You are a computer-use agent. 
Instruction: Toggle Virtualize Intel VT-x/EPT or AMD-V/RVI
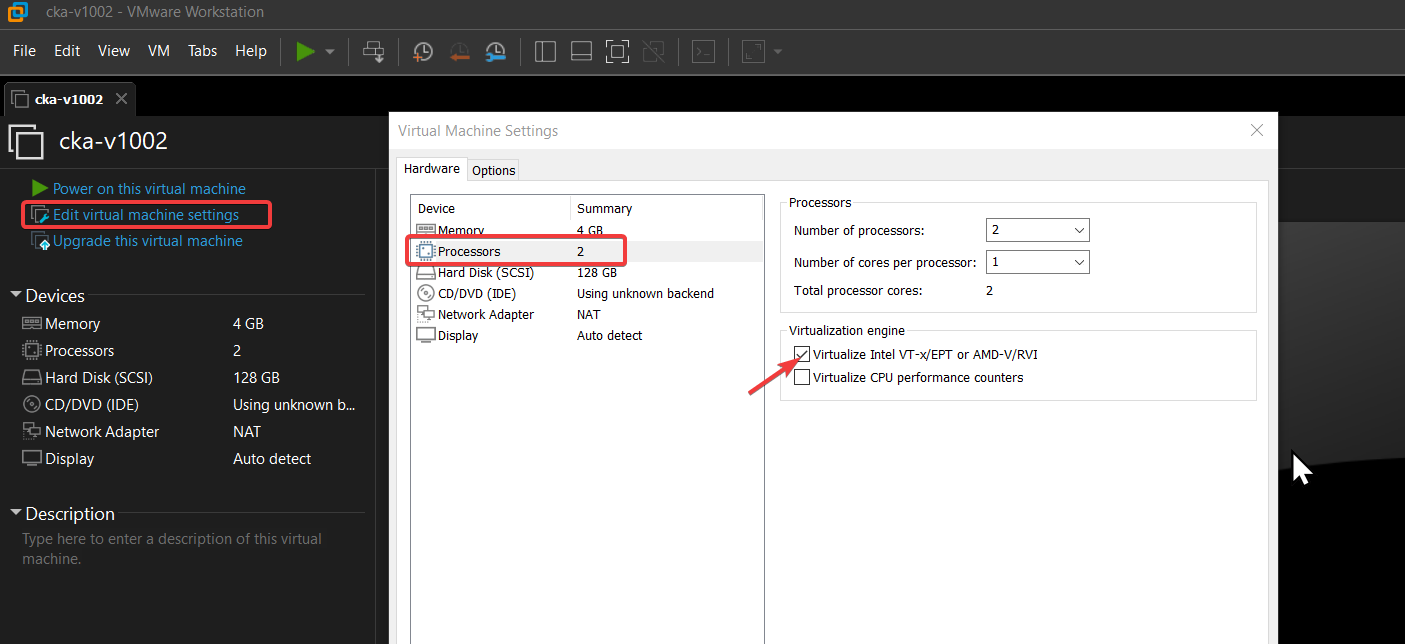pos(802,354)
